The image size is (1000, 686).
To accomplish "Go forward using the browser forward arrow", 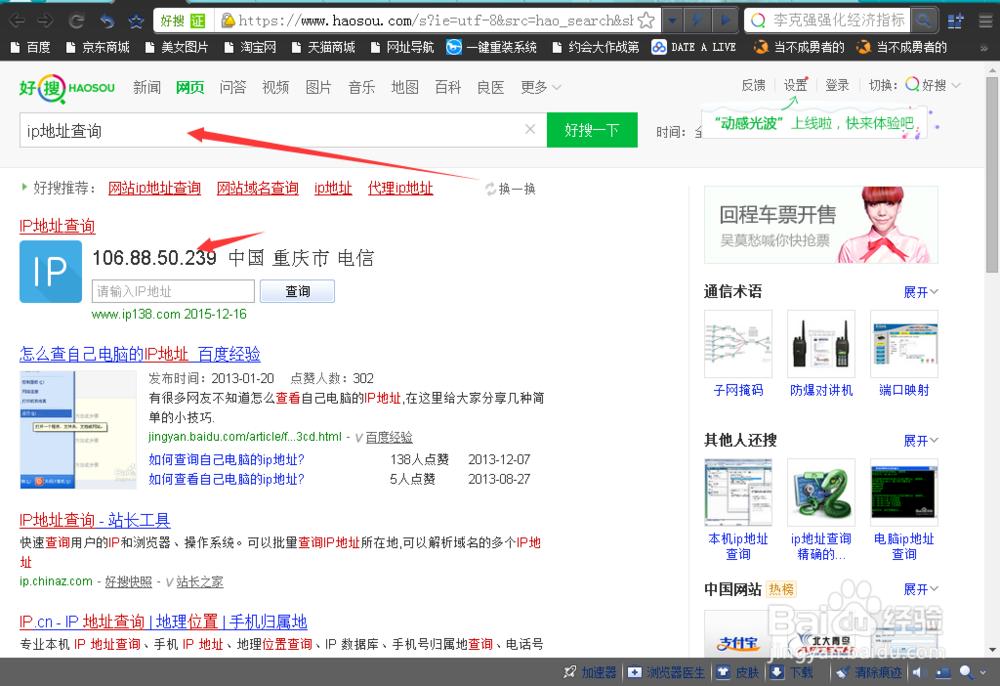I will coord(45,20).
